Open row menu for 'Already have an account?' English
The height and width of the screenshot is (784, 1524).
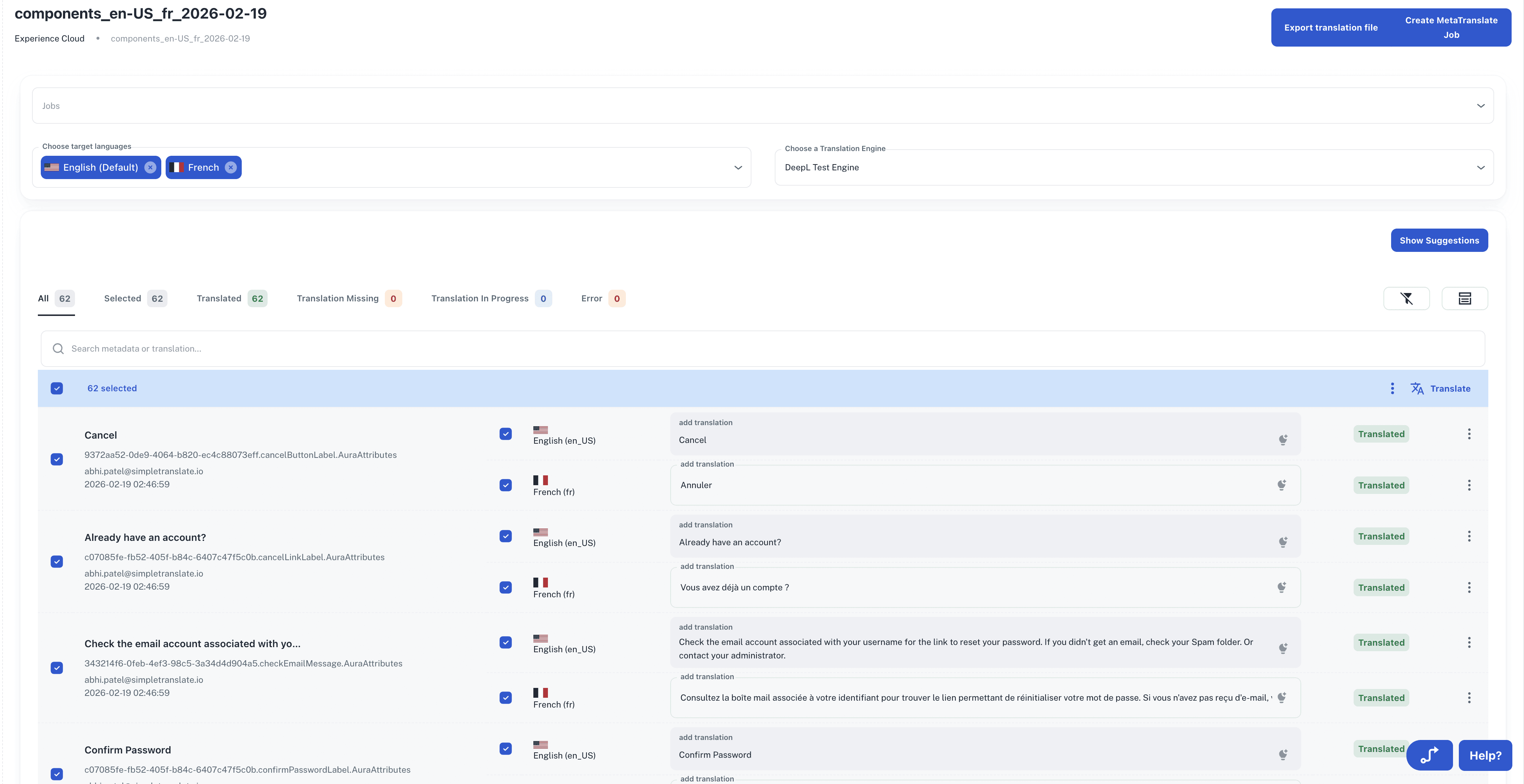point(1469,536)
